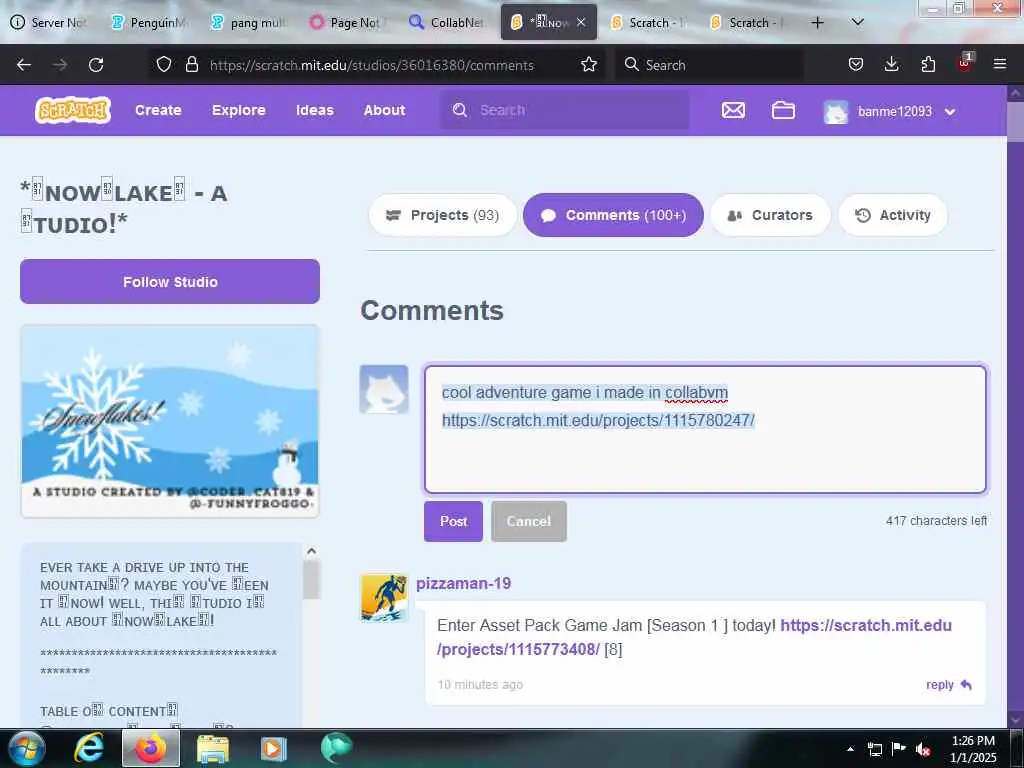Screen dimensions: 1024x768
Task: Open the About menu item
Action: tap(384, 110)
